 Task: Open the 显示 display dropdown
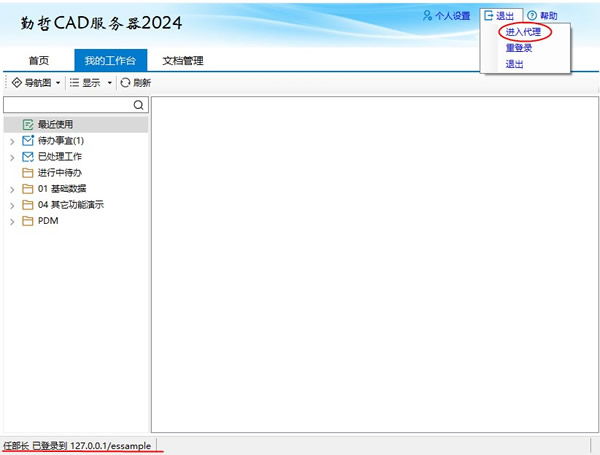[110, 82]
